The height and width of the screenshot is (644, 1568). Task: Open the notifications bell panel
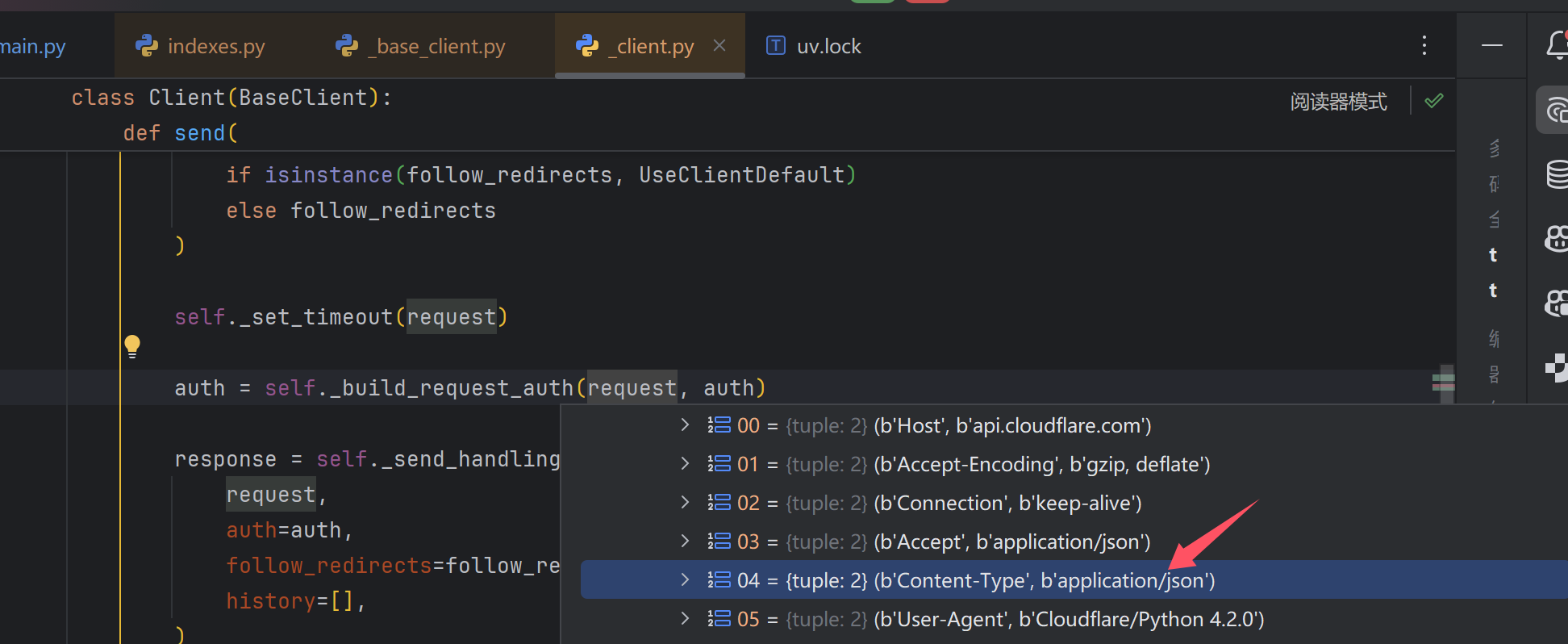coord(1557,46)
